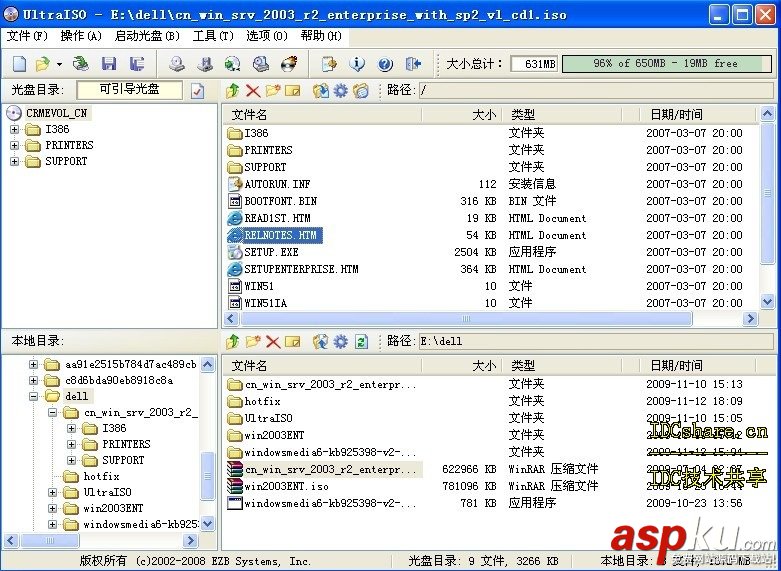The height and width of the screenshot is (571, 781).
Task: Sort local files by 类型 column header
Action: [x=562, y=366]
